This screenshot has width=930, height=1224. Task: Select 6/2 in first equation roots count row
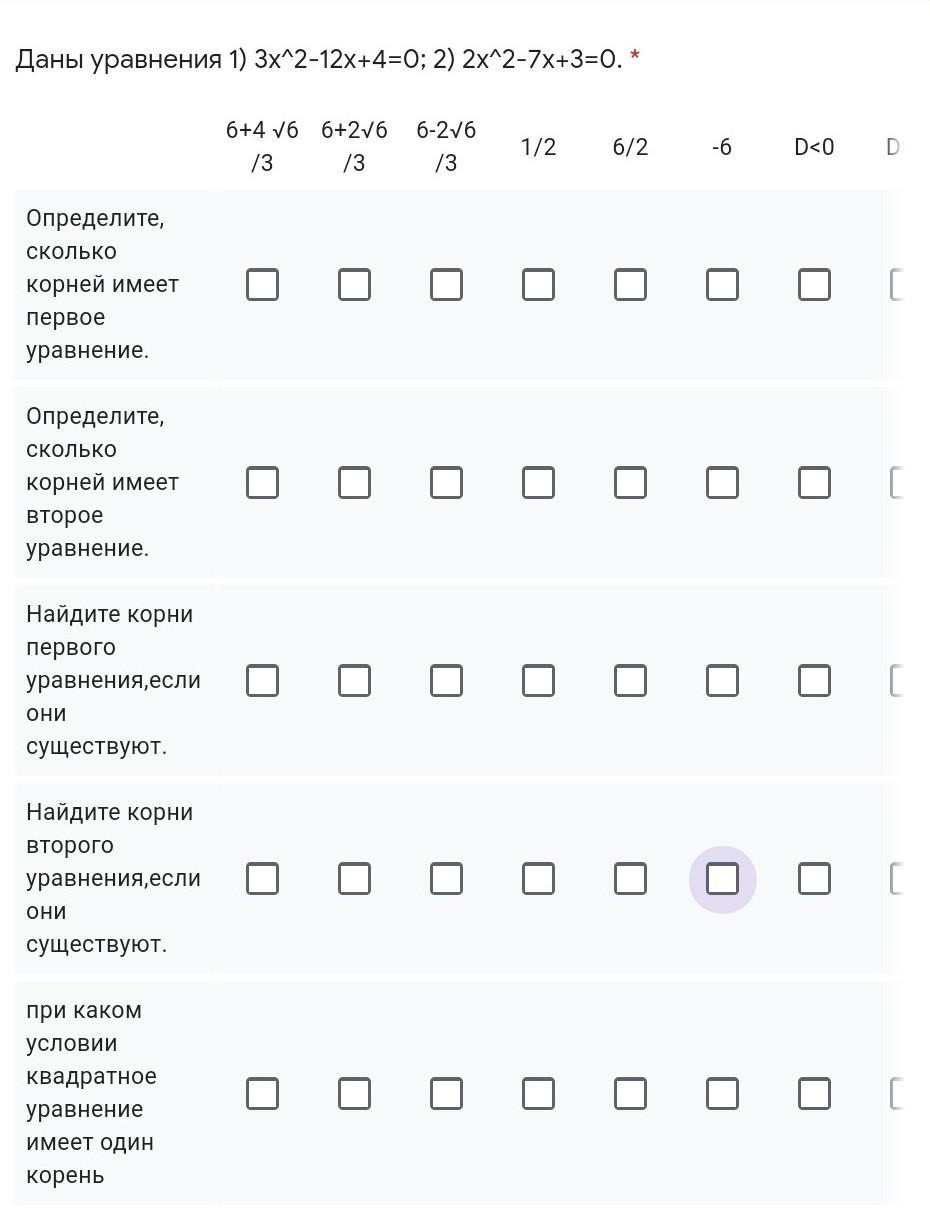click(x=630, y=285)
